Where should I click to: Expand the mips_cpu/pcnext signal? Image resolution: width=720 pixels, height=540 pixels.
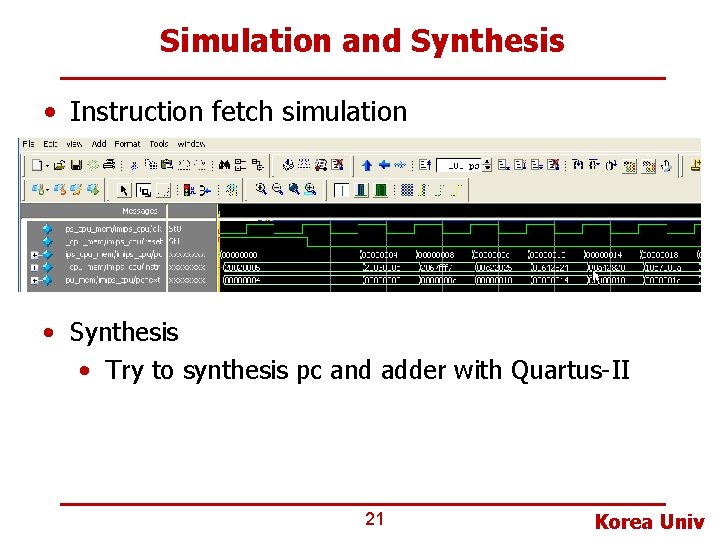(x=34, y=280)
